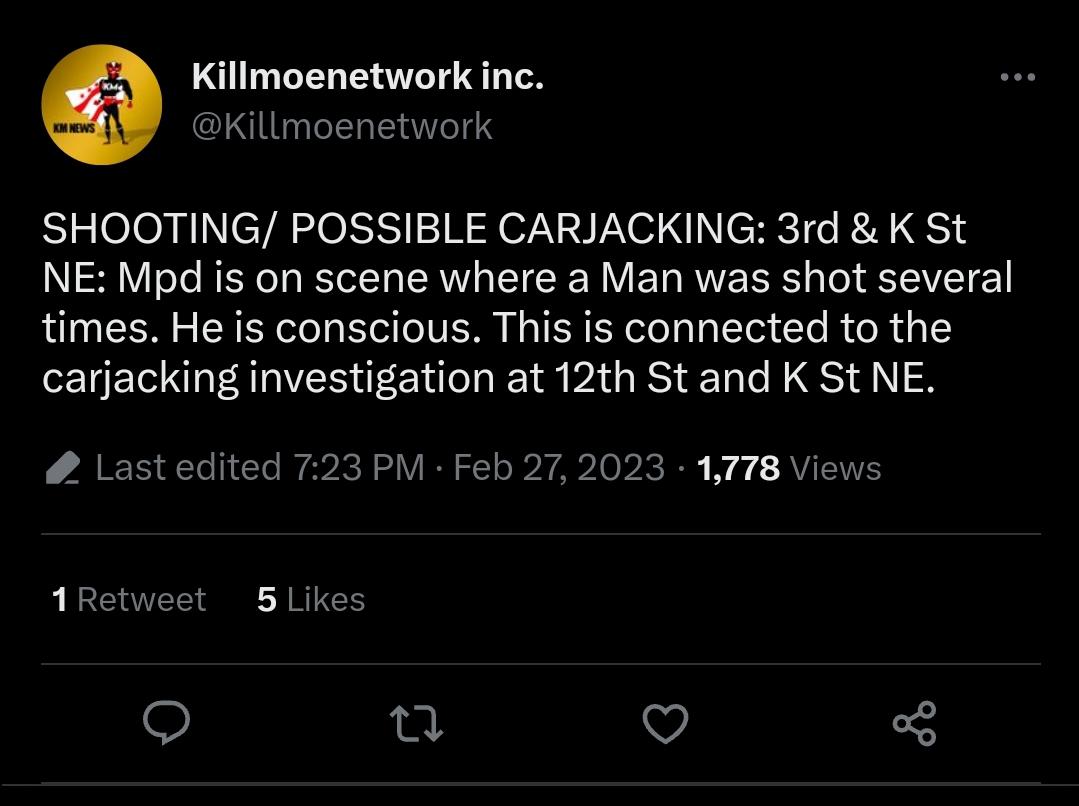Click the Feb 27, 2023 date

click(x=559, y=467)
